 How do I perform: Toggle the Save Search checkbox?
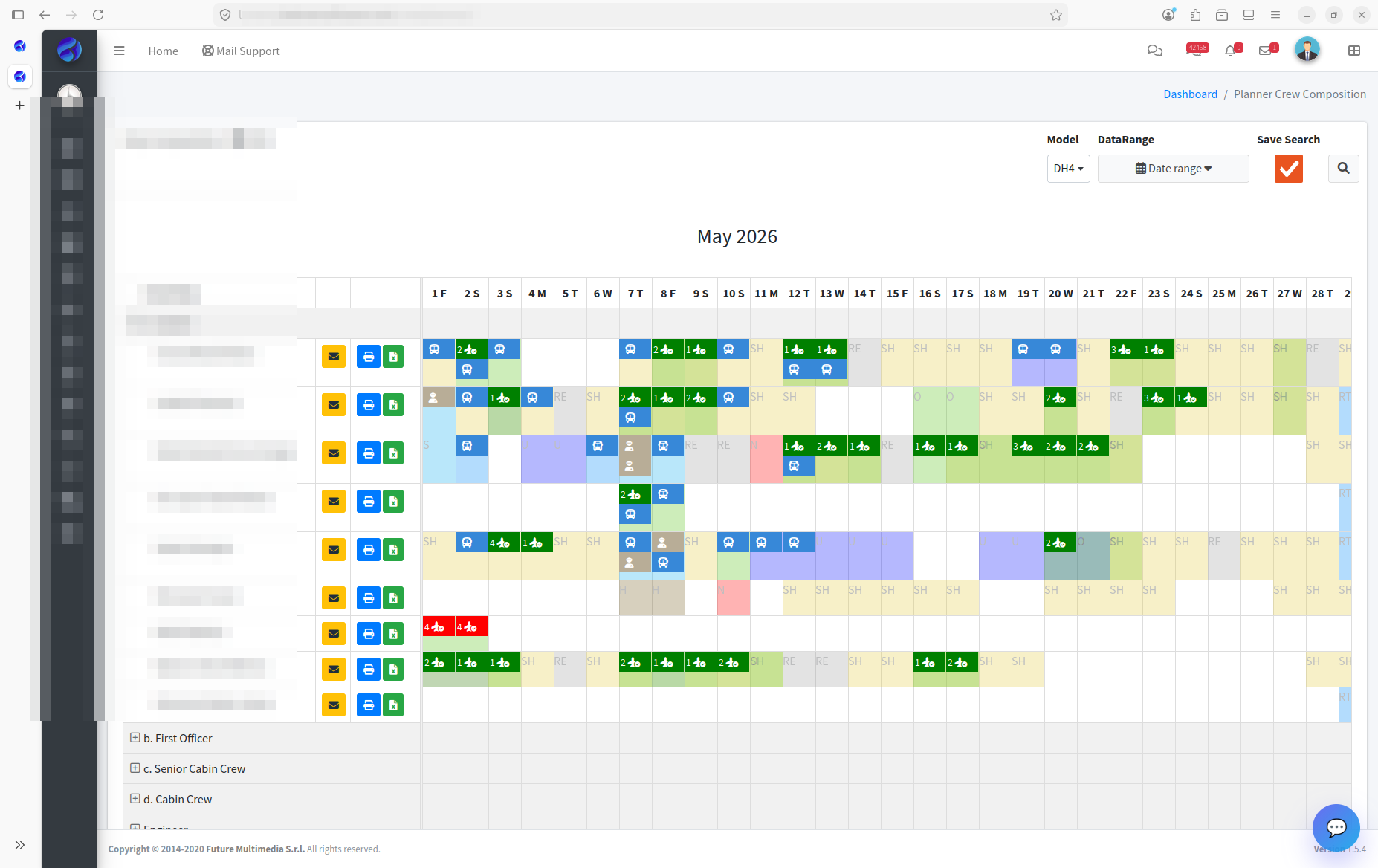click(1289, 169)
